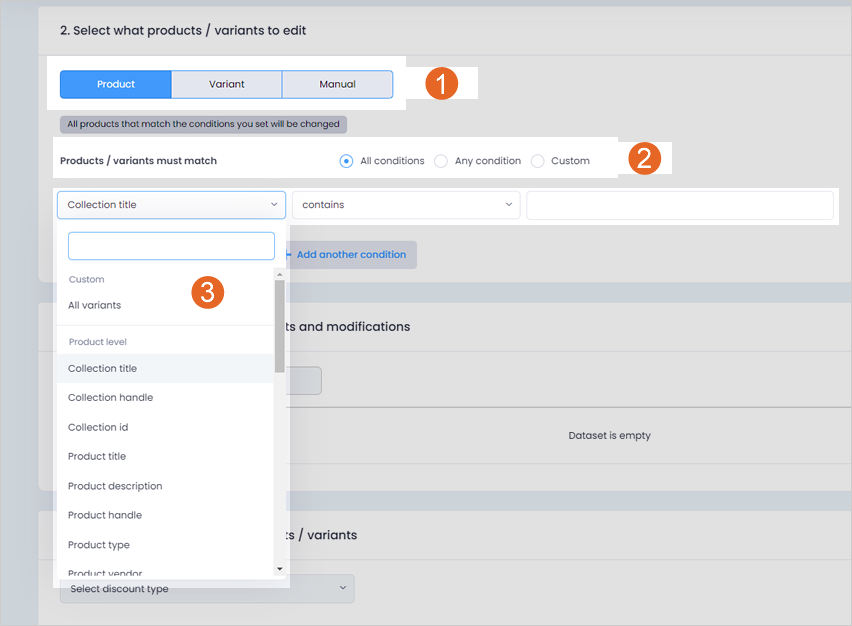
Task: Click the chevron in contains dropdown
Action: pyautogui.click(x=509, y=205)
